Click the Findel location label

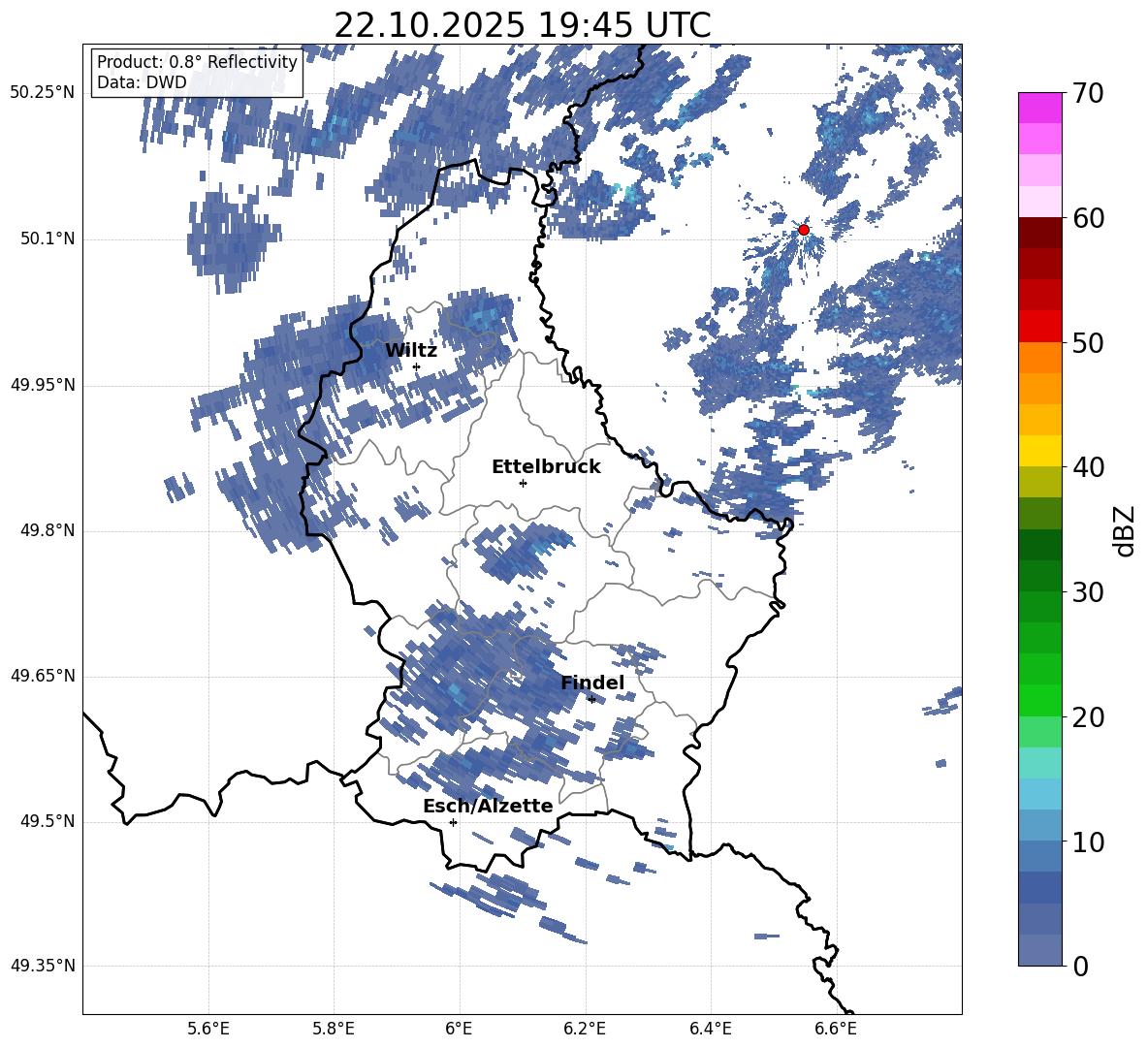(592, 683)
